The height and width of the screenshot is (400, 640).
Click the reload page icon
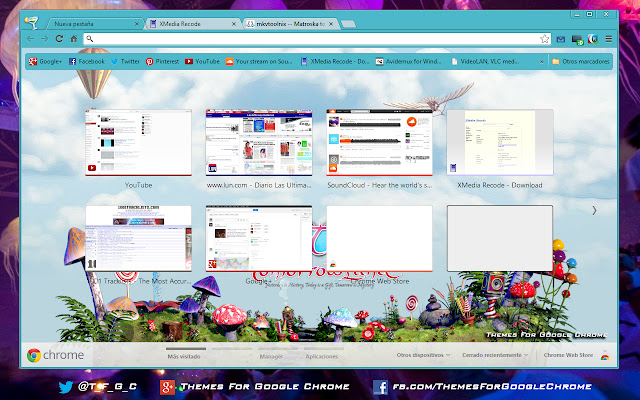click(60, 38)
